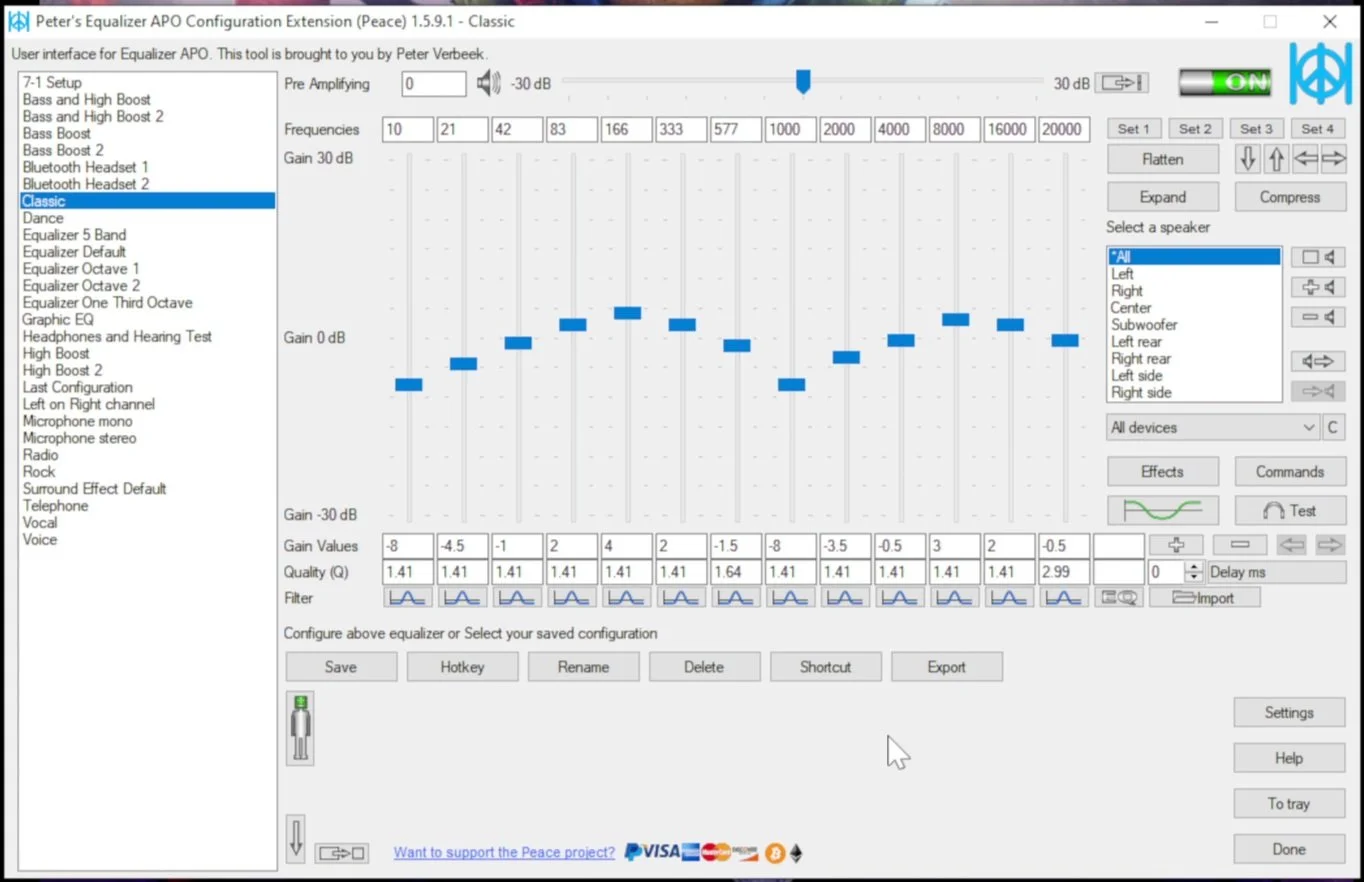Select the Headphones and Hearing Test preset
This screenshot has height=882, width=1364.
tap(117, 337)
